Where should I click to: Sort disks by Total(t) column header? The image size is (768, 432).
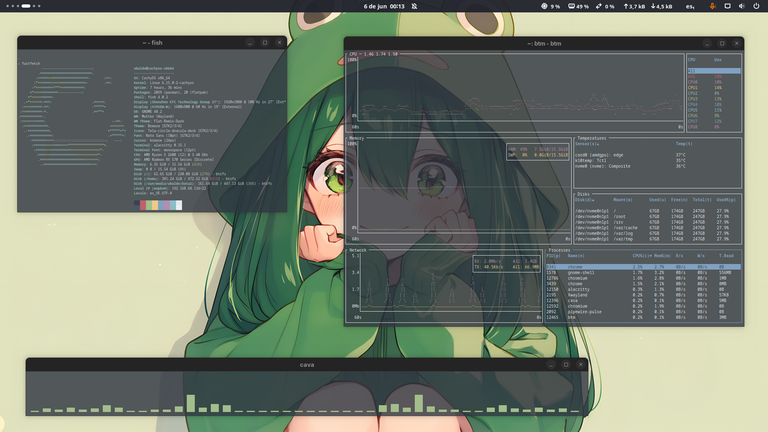pos(702,200)
